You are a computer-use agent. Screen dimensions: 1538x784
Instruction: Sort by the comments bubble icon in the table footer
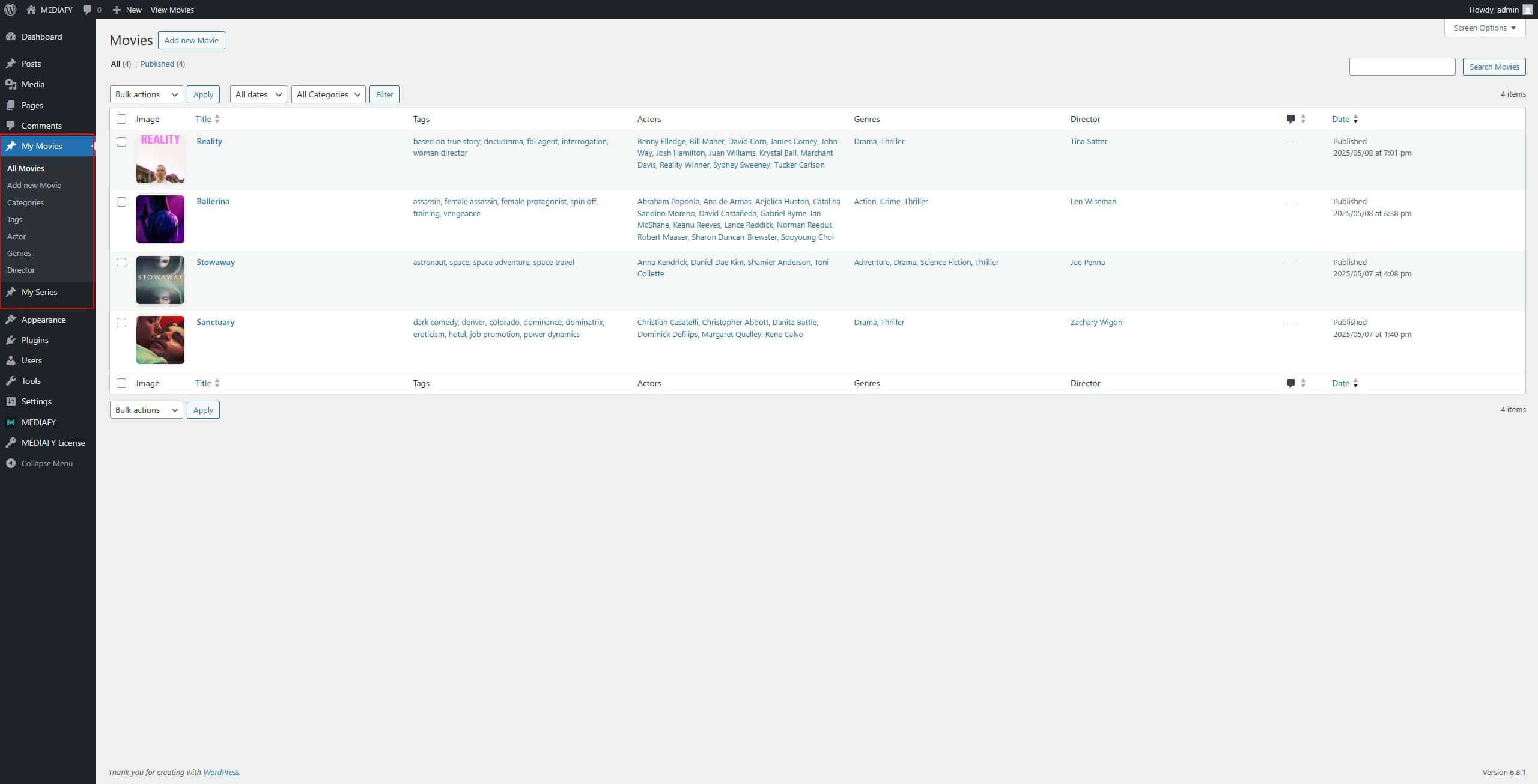[1290, 383]
